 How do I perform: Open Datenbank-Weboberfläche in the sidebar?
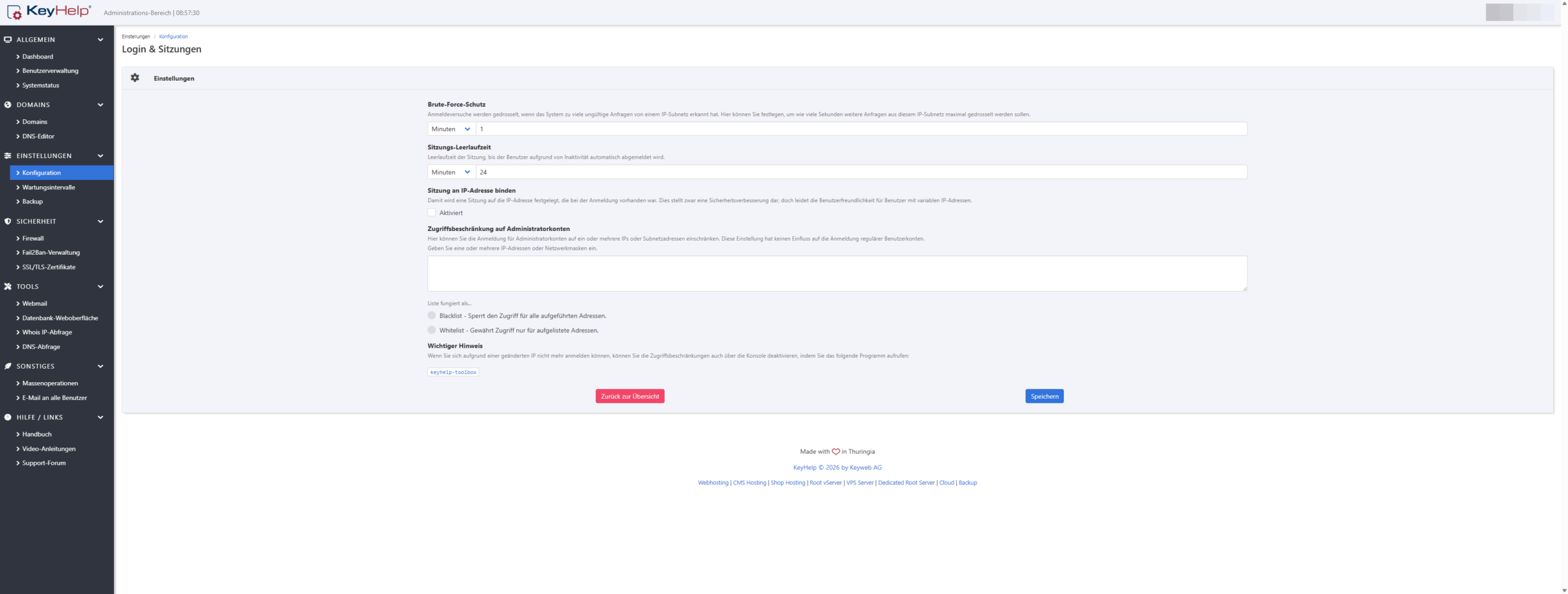[60, 318]
